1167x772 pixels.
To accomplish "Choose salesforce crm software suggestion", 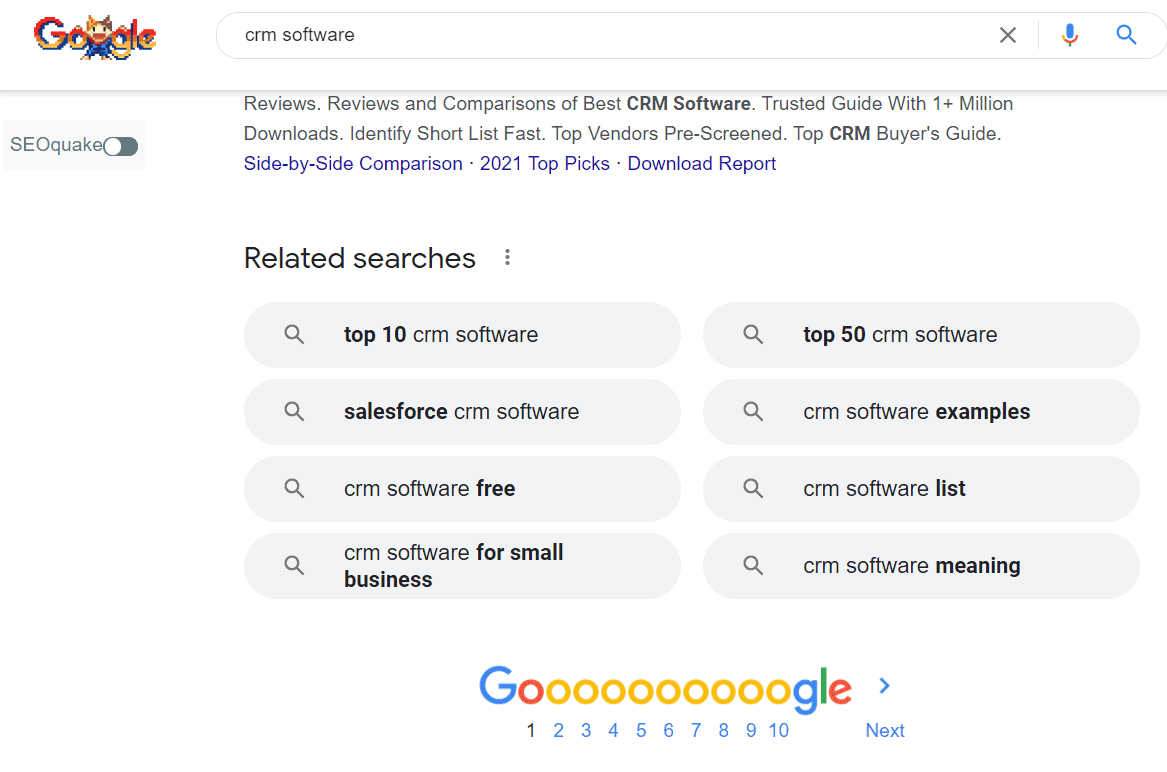I will coord(462,412).
